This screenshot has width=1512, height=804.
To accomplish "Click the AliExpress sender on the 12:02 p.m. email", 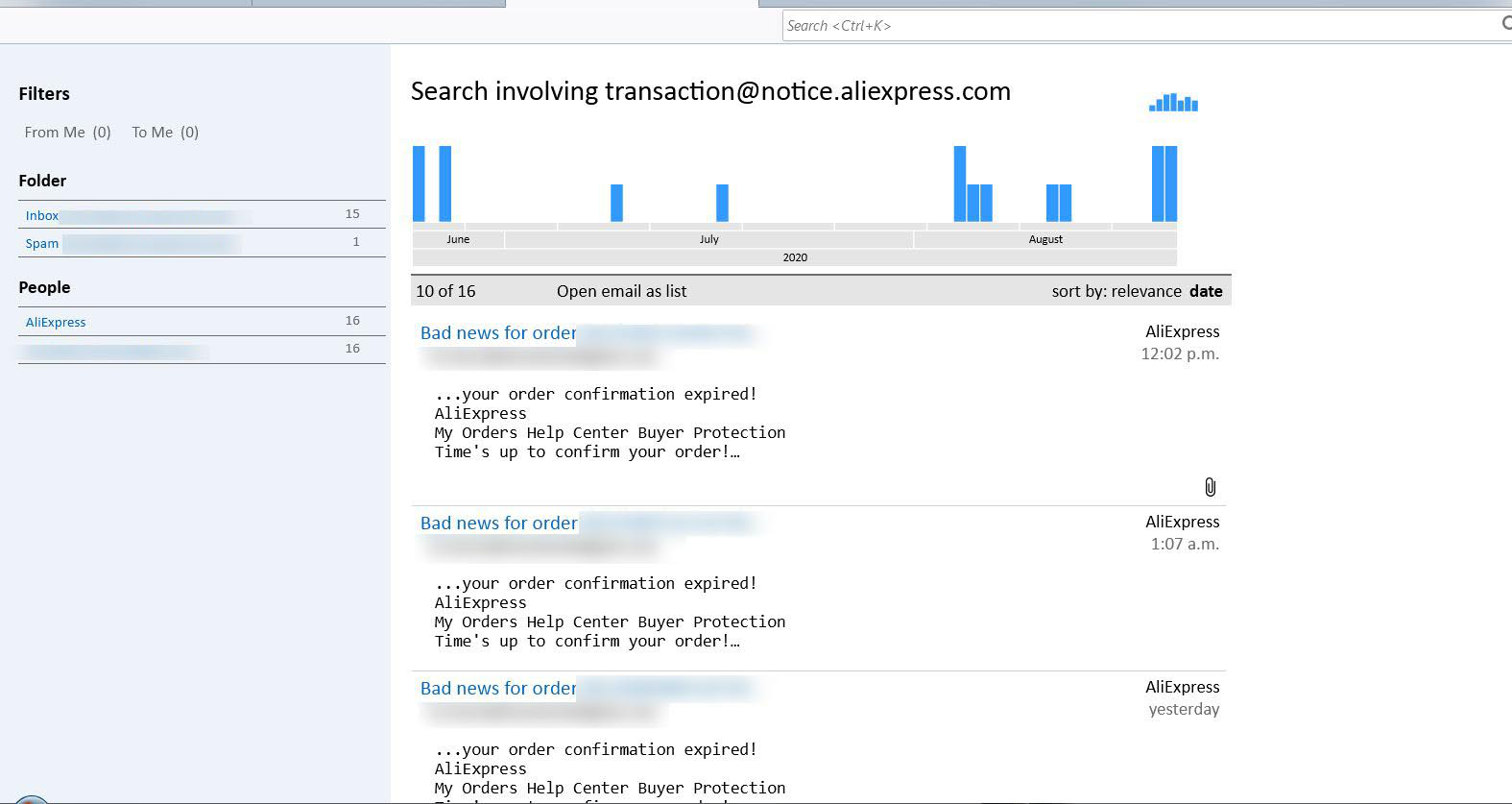I will pyautogui.click(x=1182, y=331).
